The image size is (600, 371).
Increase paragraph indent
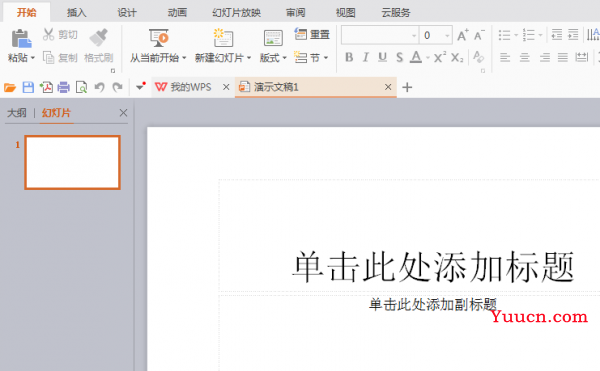click(x=573, y=35)
